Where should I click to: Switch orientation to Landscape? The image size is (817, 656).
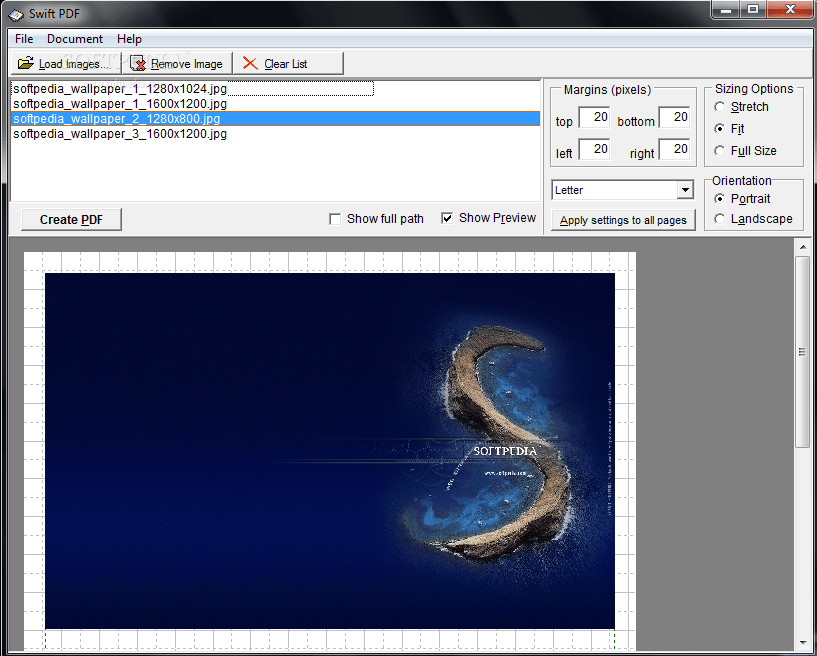[x=720, y=219]
